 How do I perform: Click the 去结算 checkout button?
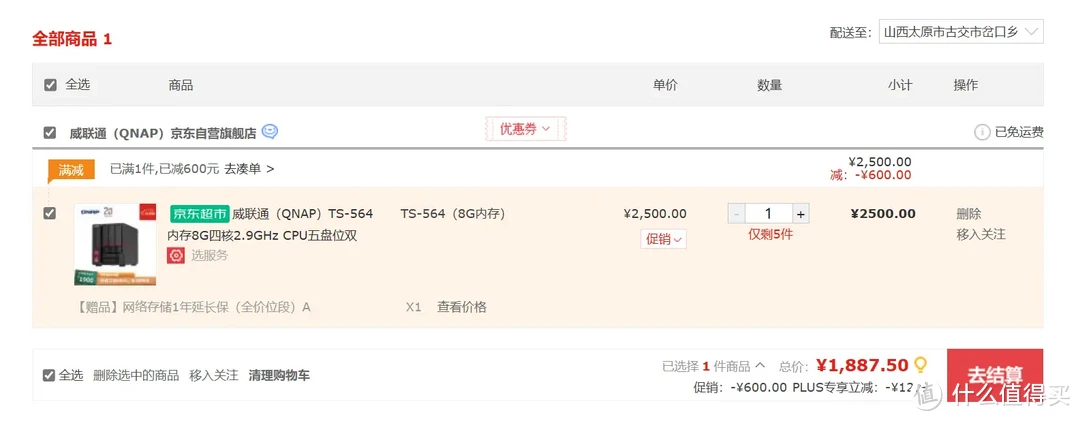coord(995,375)
